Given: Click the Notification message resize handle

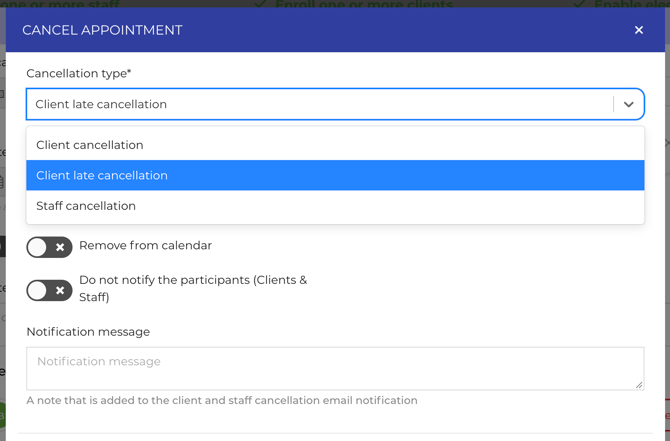Looking at the screenshot, I should point(639,385).
